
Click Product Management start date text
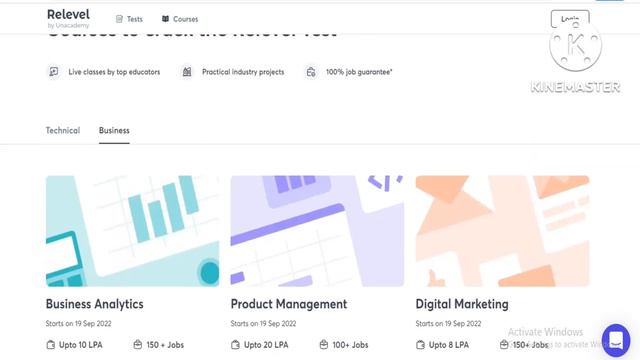tap(263, 324)
